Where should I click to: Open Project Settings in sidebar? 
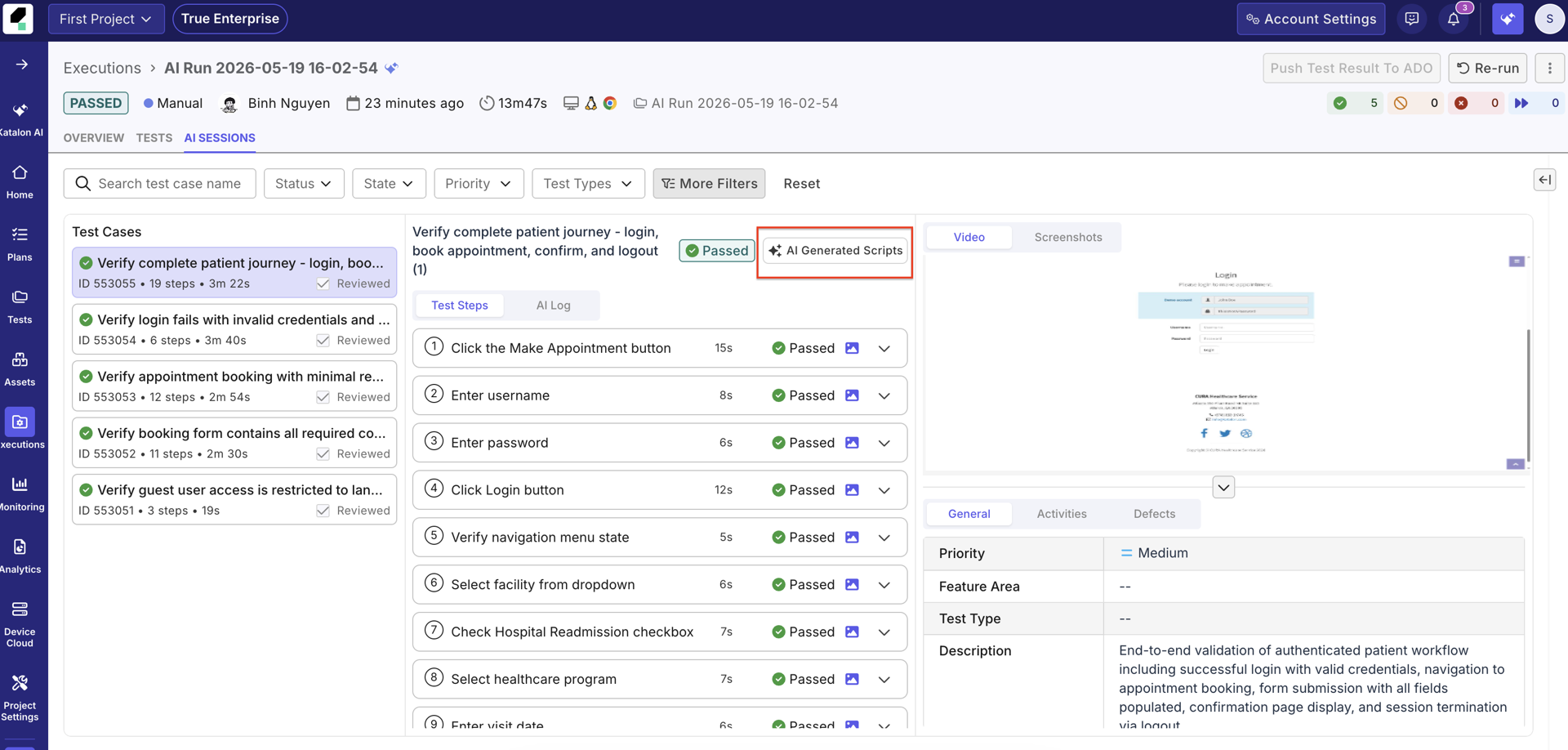point(20,698)
